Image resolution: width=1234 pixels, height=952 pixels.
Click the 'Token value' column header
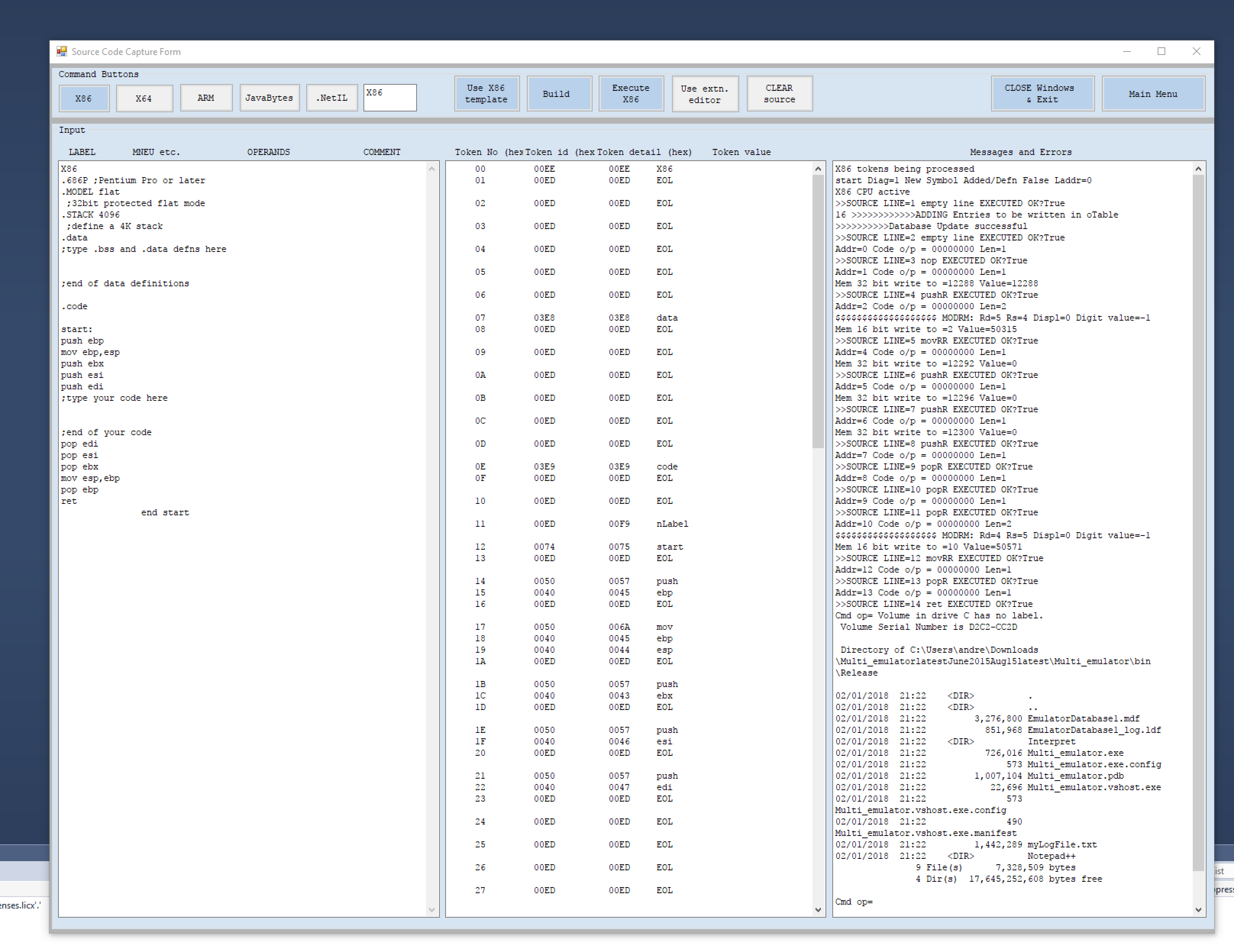pos(741,152)
